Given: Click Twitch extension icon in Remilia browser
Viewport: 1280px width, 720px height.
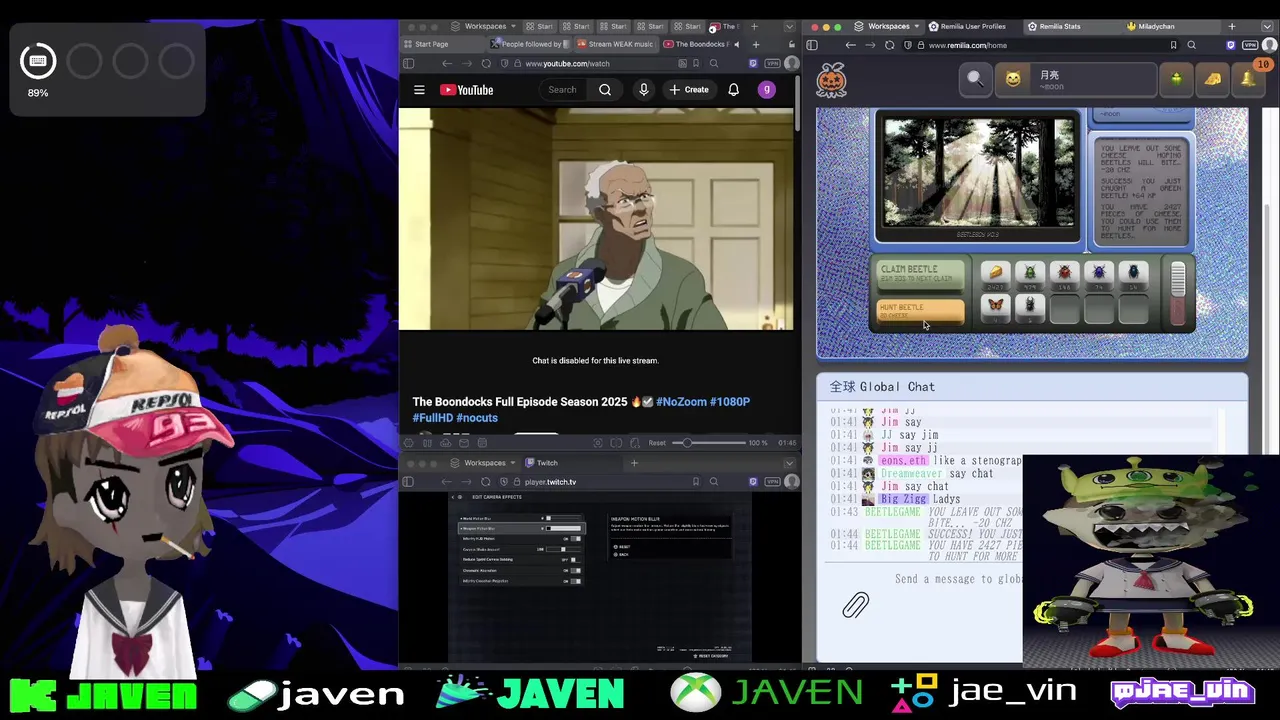Looking at the screenshot, I should click(x=1231, y=45).
